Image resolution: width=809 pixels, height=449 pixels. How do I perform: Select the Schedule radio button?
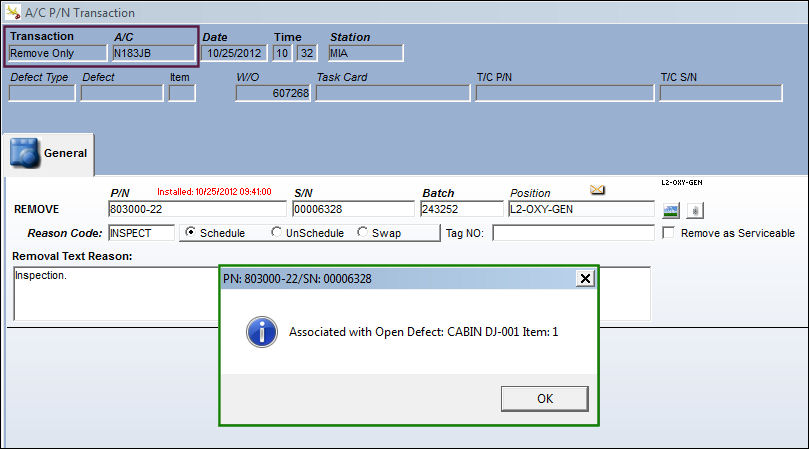point(190,233)
